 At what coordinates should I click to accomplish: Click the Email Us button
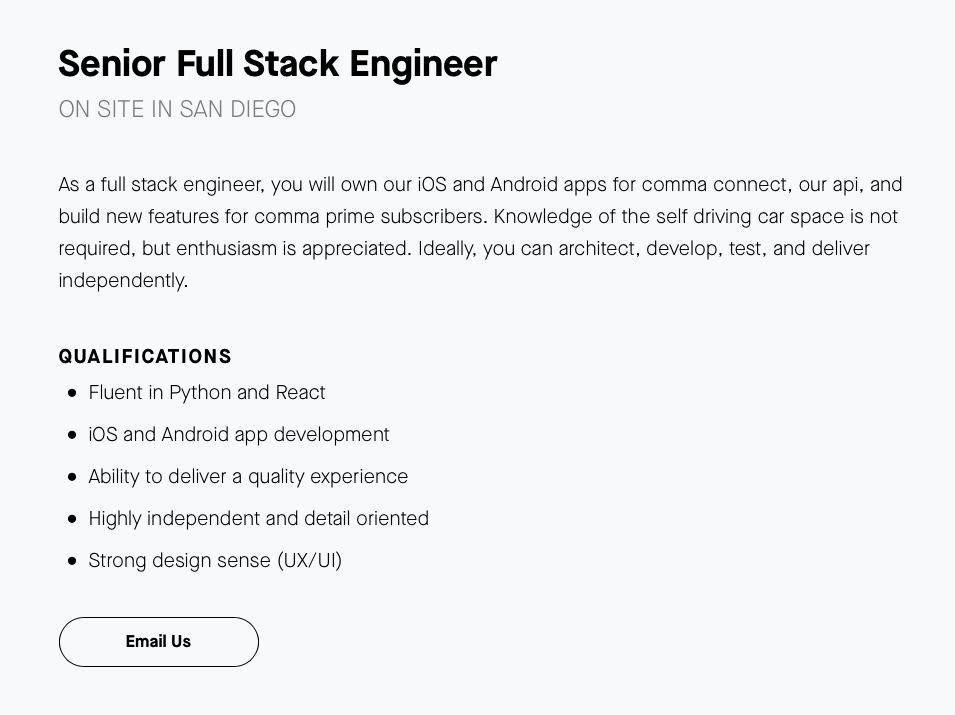(158, 642)
